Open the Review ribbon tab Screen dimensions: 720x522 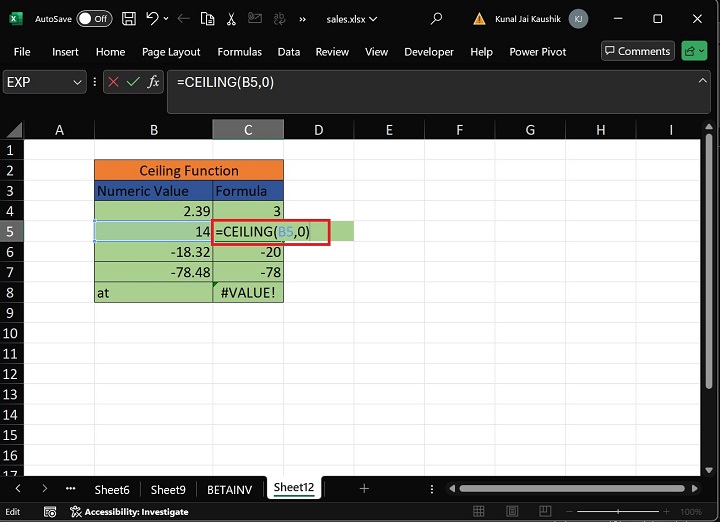coord(332,52)
